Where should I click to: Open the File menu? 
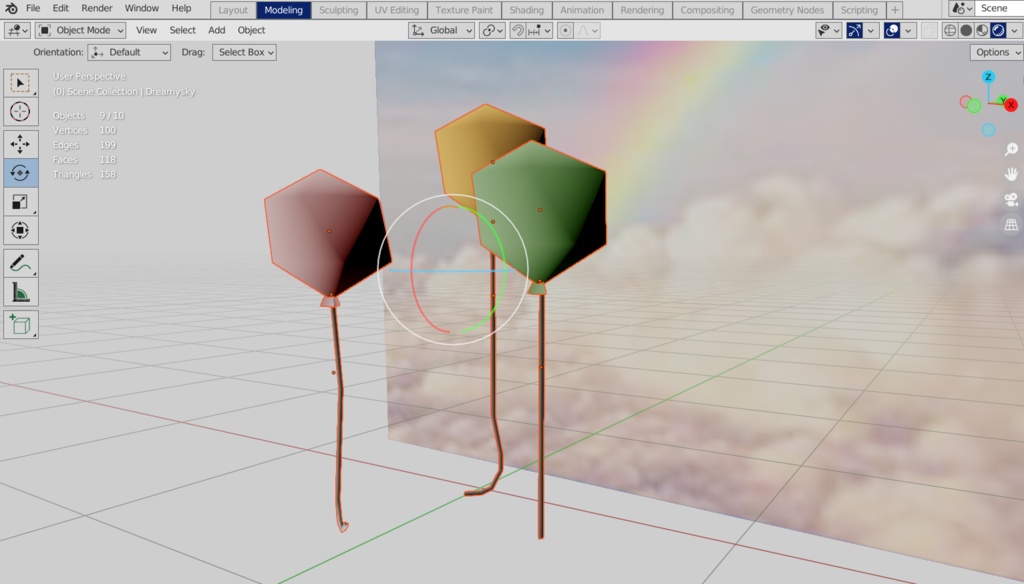33,8
